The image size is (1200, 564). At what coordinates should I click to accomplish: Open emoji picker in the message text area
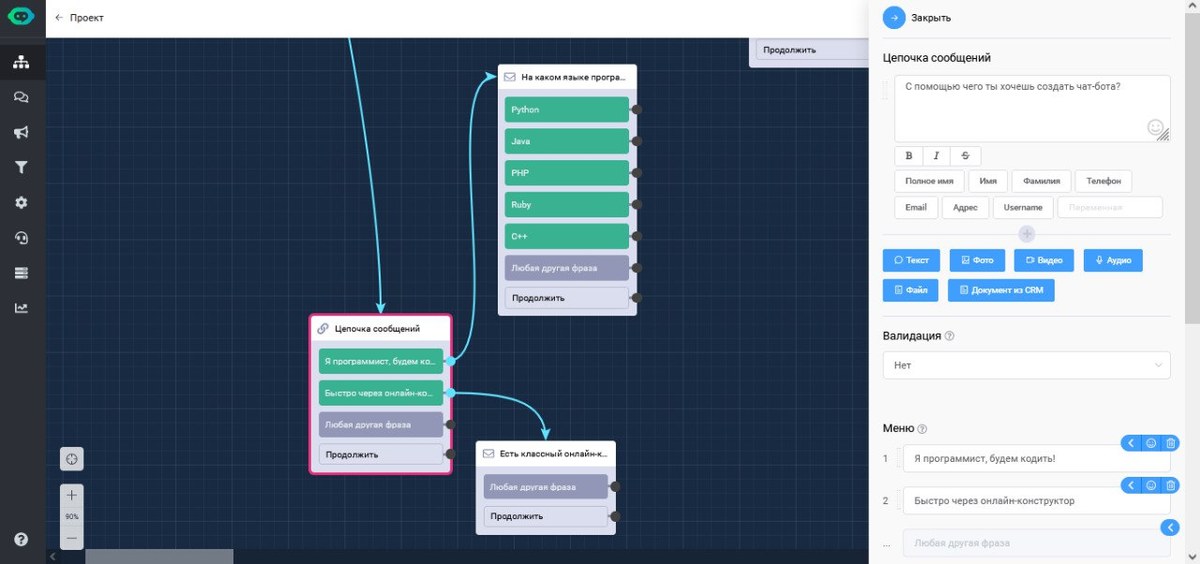pyautogui.click(x=1155, y=128)
